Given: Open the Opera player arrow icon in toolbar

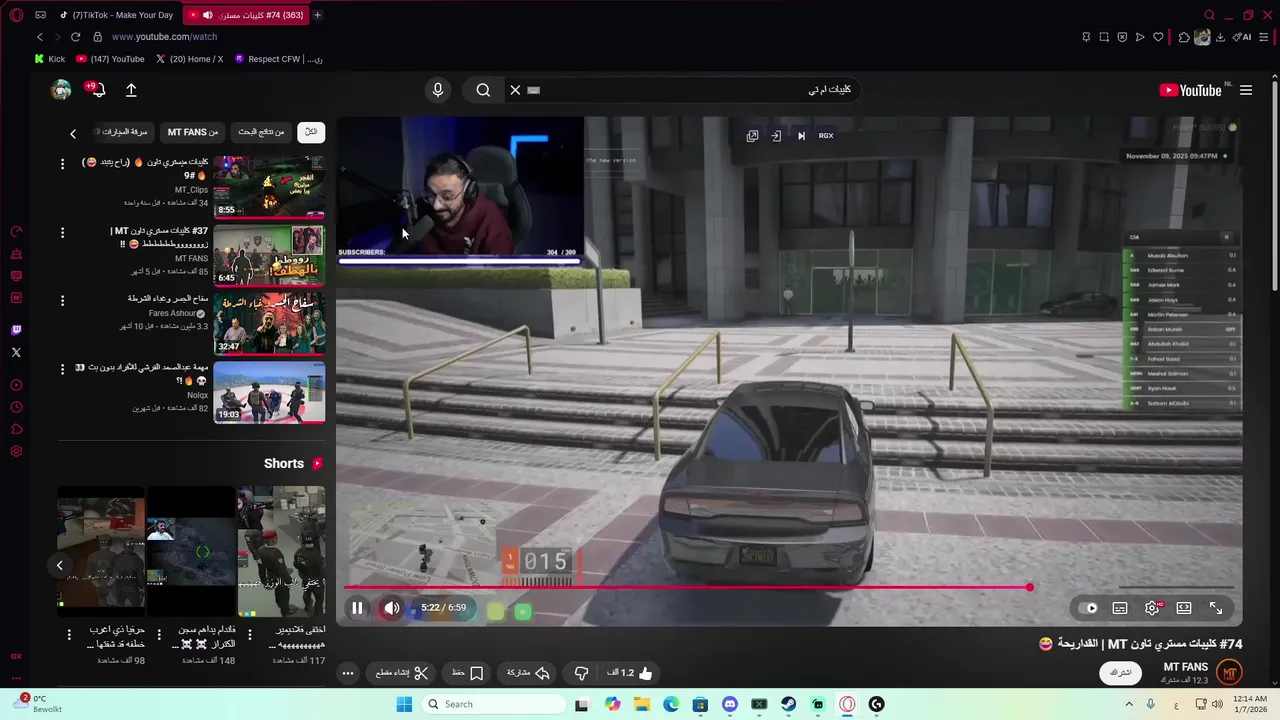Looking at the screenshot, I should coord(1140,37).
